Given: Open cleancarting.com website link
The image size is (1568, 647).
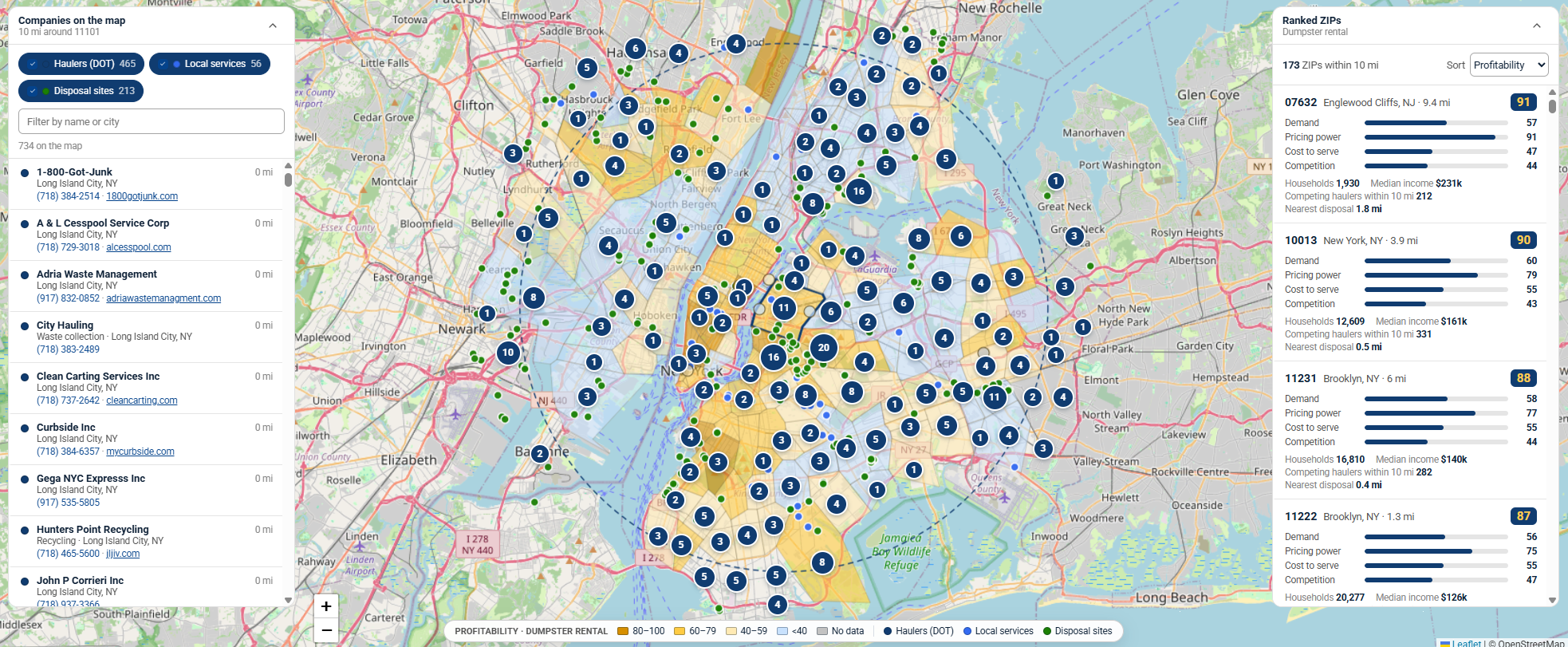Looking at the screenshot, I should pos(142,400).
